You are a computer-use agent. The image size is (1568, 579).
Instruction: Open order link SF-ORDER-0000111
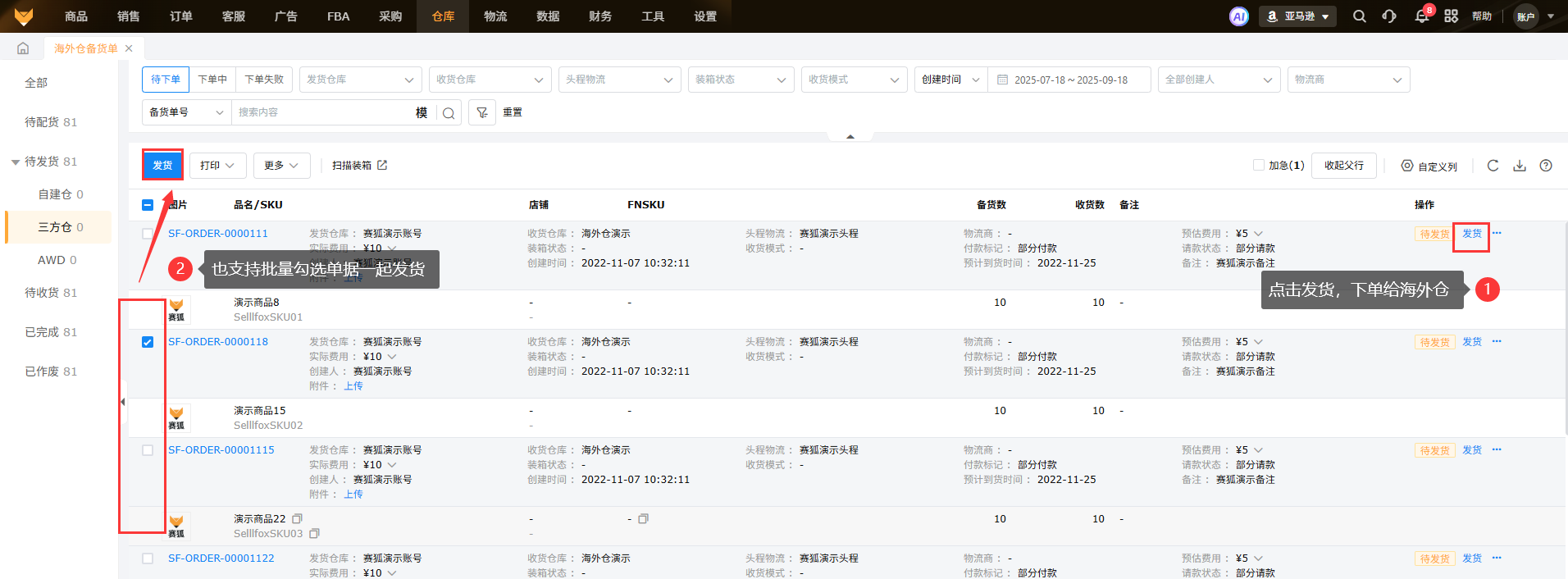point(218,234)
